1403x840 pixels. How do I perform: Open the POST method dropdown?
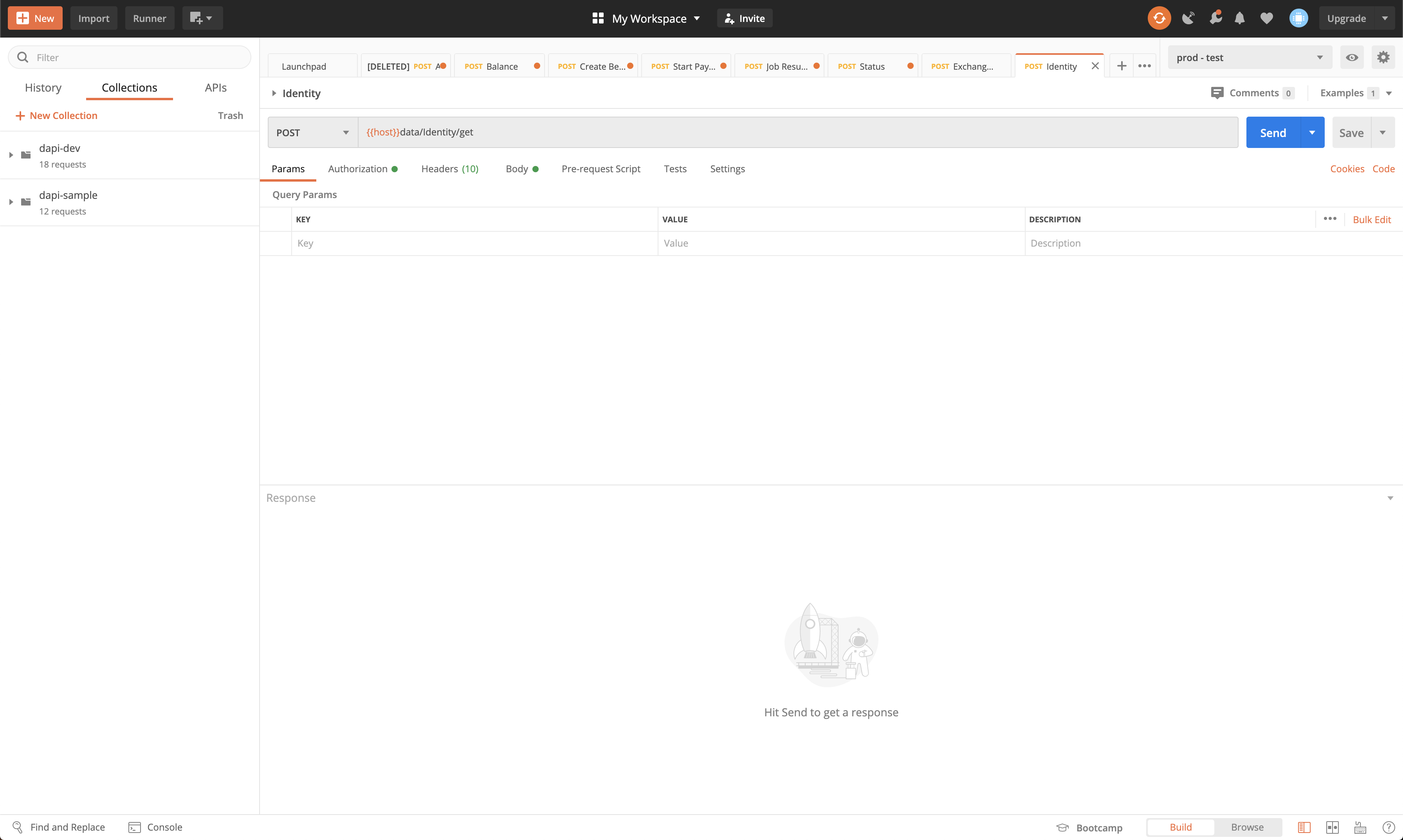point(312,132)
